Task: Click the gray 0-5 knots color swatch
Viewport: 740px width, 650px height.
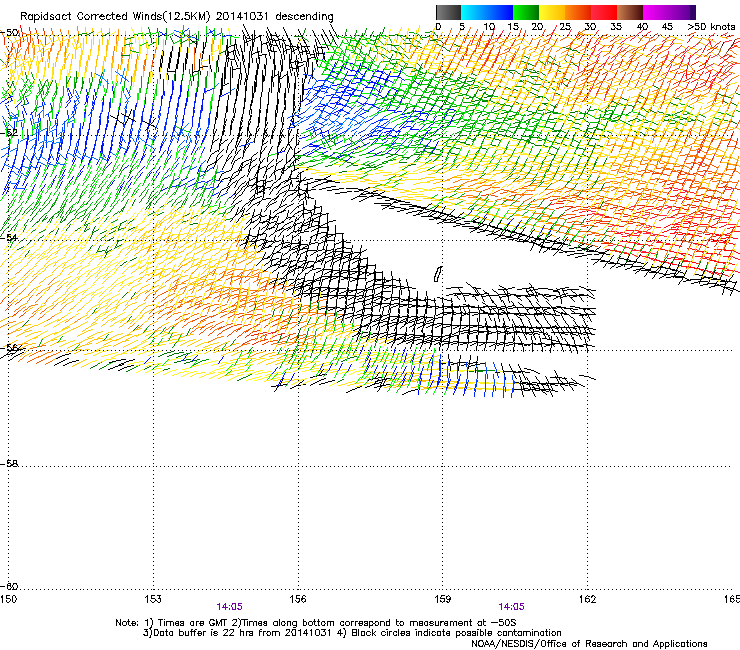Action: tap(448, 12)
